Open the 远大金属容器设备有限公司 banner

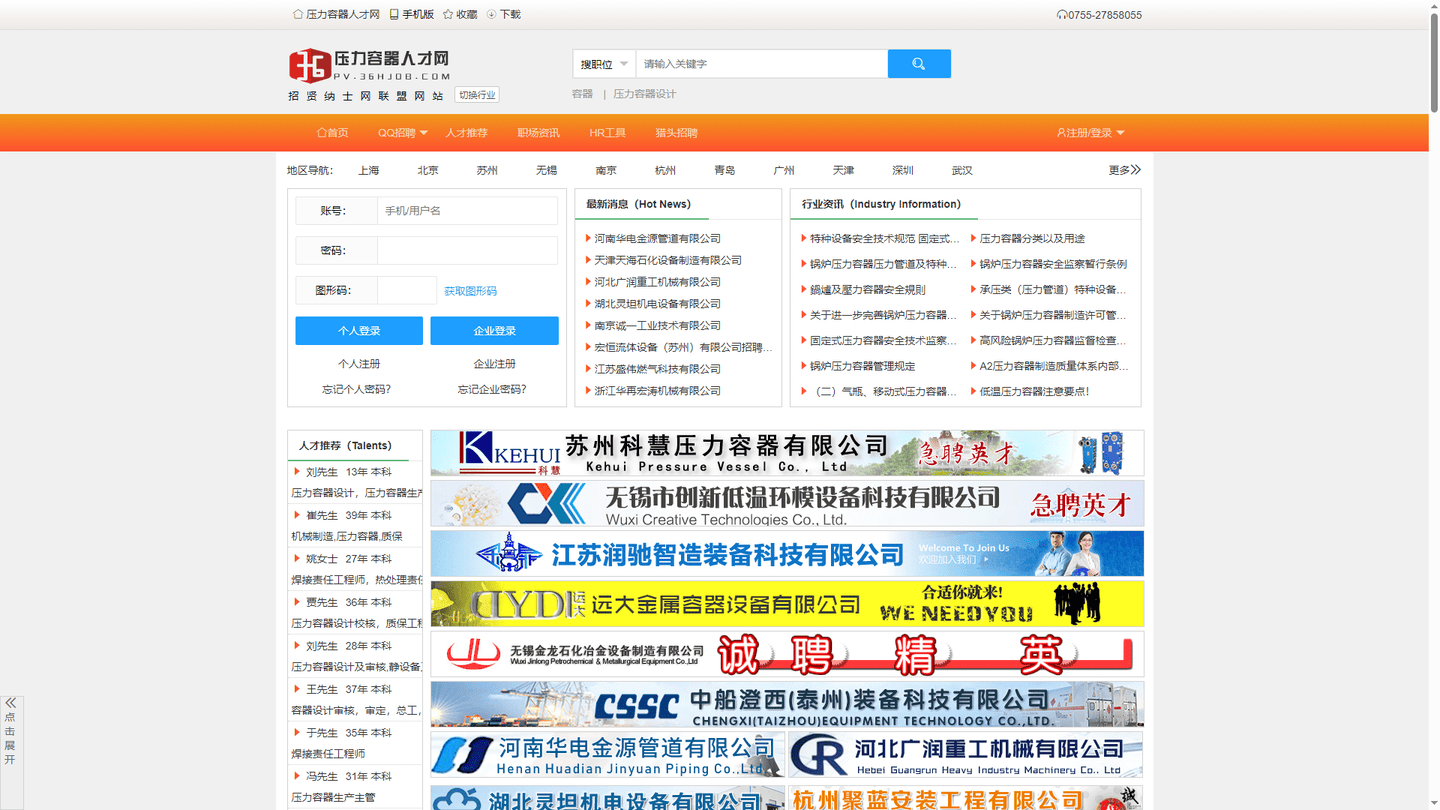(x=787, y=604)
